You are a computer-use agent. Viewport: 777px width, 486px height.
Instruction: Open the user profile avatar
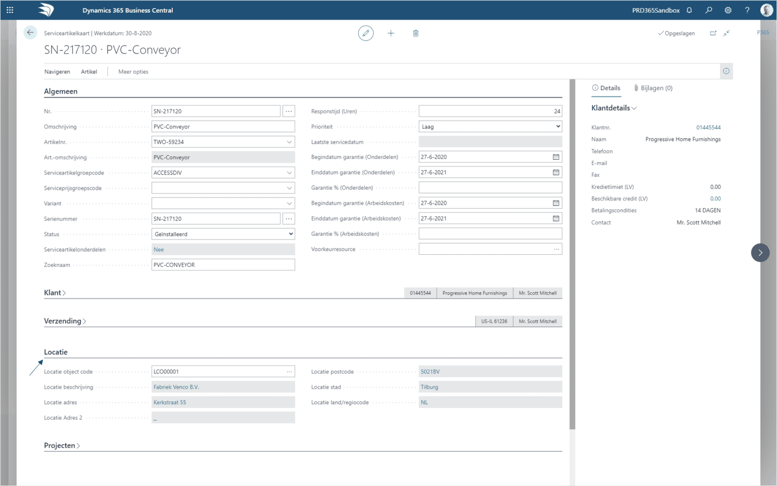point(767,10)
